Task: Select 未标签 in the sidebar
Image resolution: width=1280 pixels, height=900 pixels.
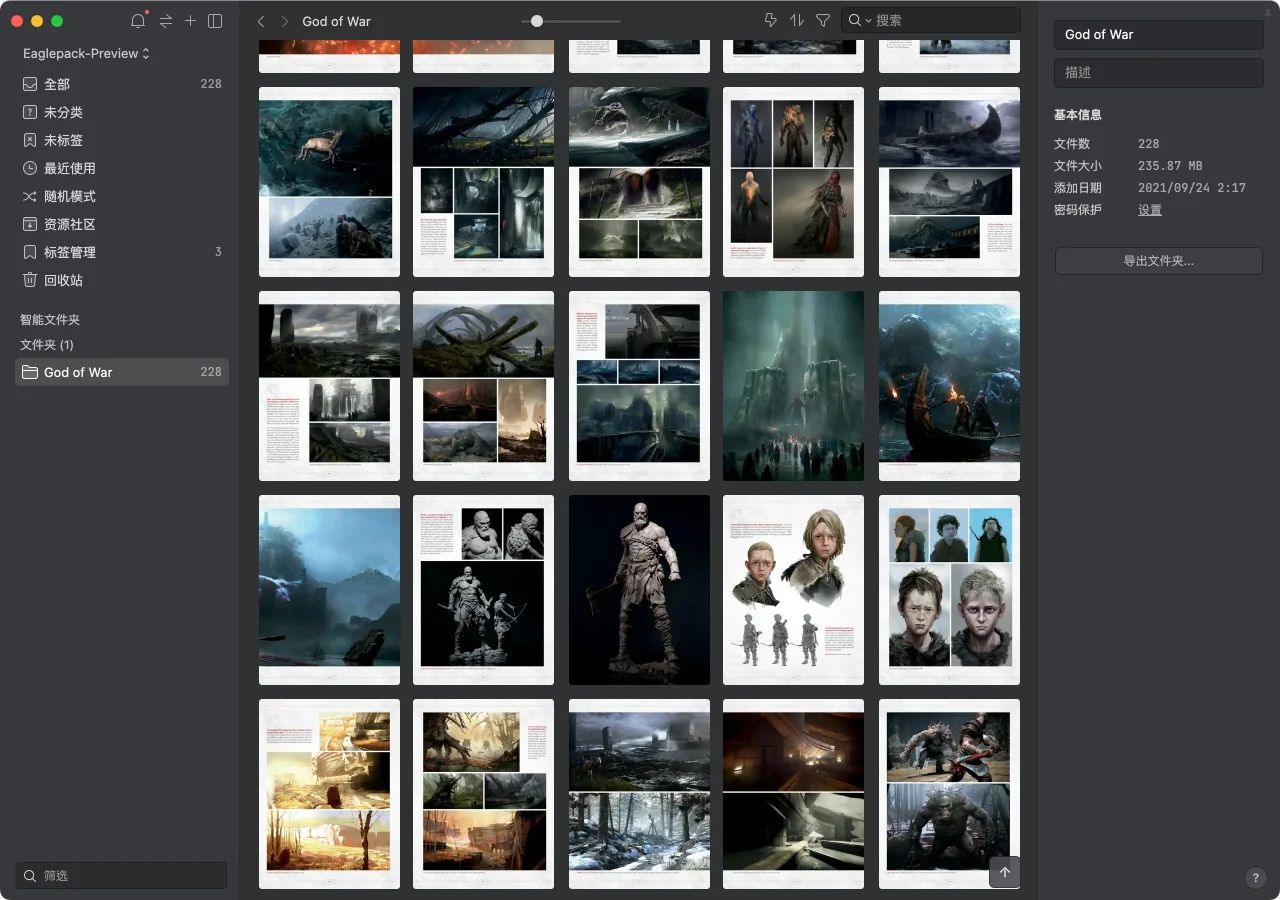Action: (x=122, y=140)
